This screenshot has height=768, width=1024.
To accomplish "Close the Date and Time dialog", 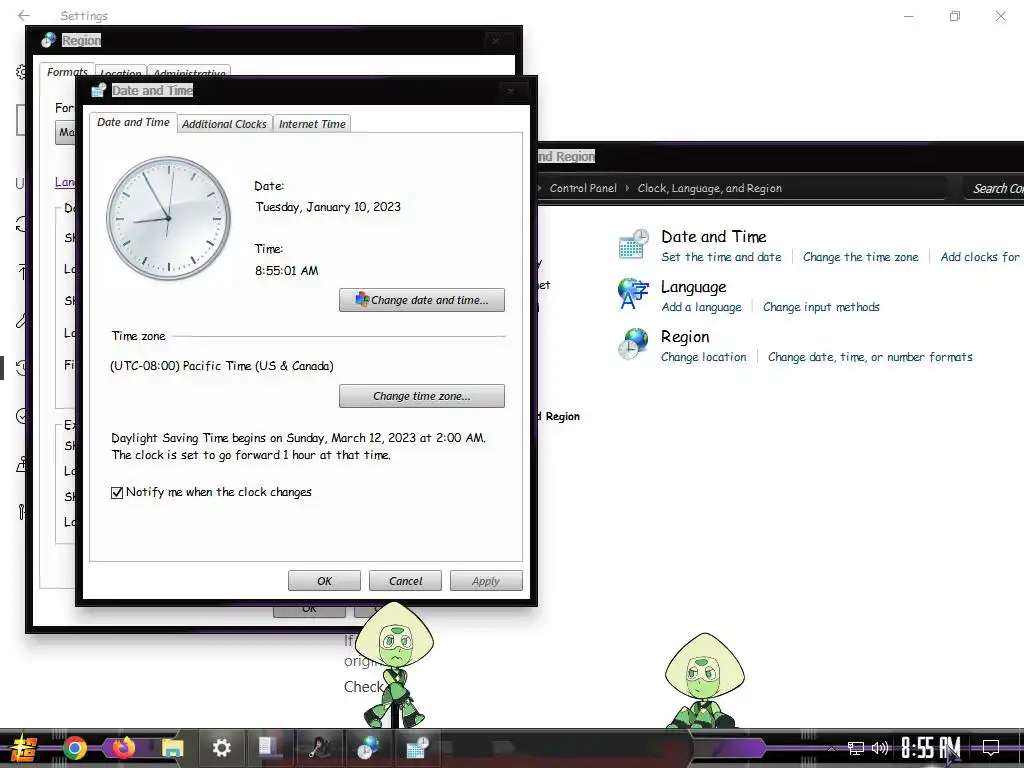I will pyautogui.click(x=511, y=91).
